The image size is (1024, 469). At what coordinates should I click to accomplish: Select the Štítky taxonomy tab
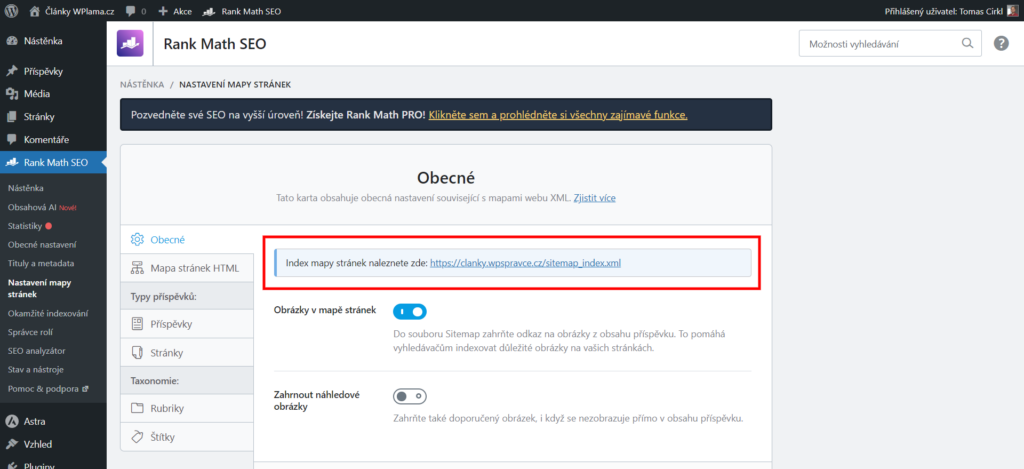click(187, 437)
